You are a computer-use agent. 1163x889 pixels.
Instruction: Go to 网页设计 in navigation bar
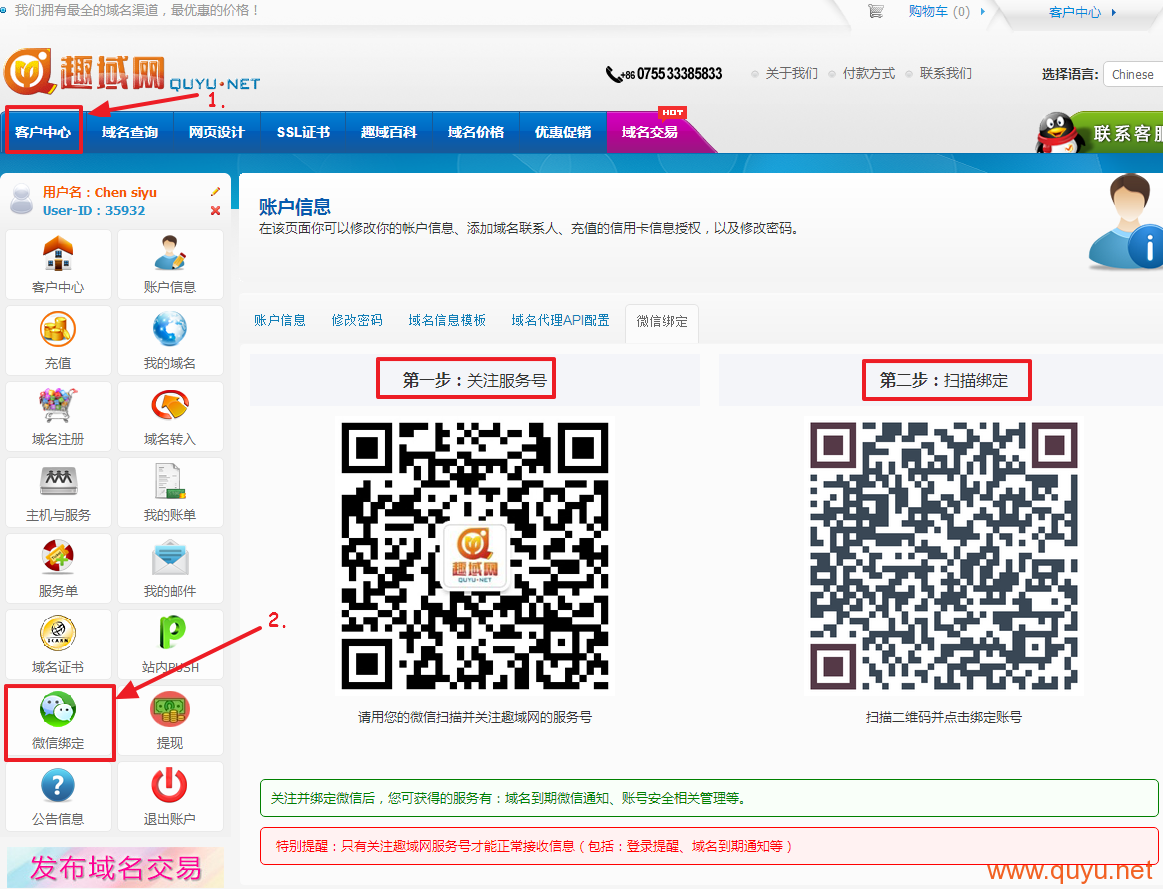point(217,132)
